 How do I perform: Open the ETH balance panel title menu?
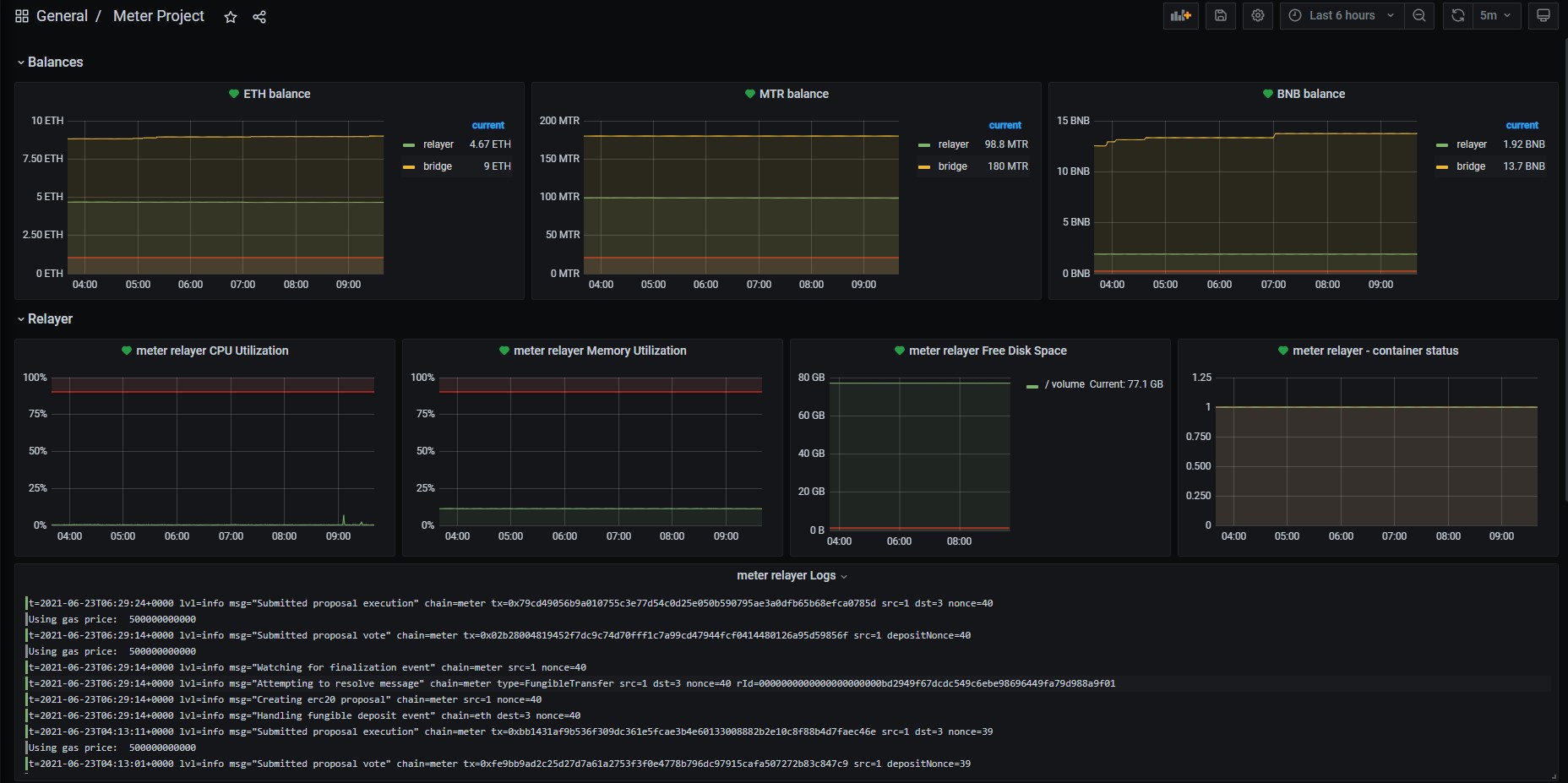277,94
